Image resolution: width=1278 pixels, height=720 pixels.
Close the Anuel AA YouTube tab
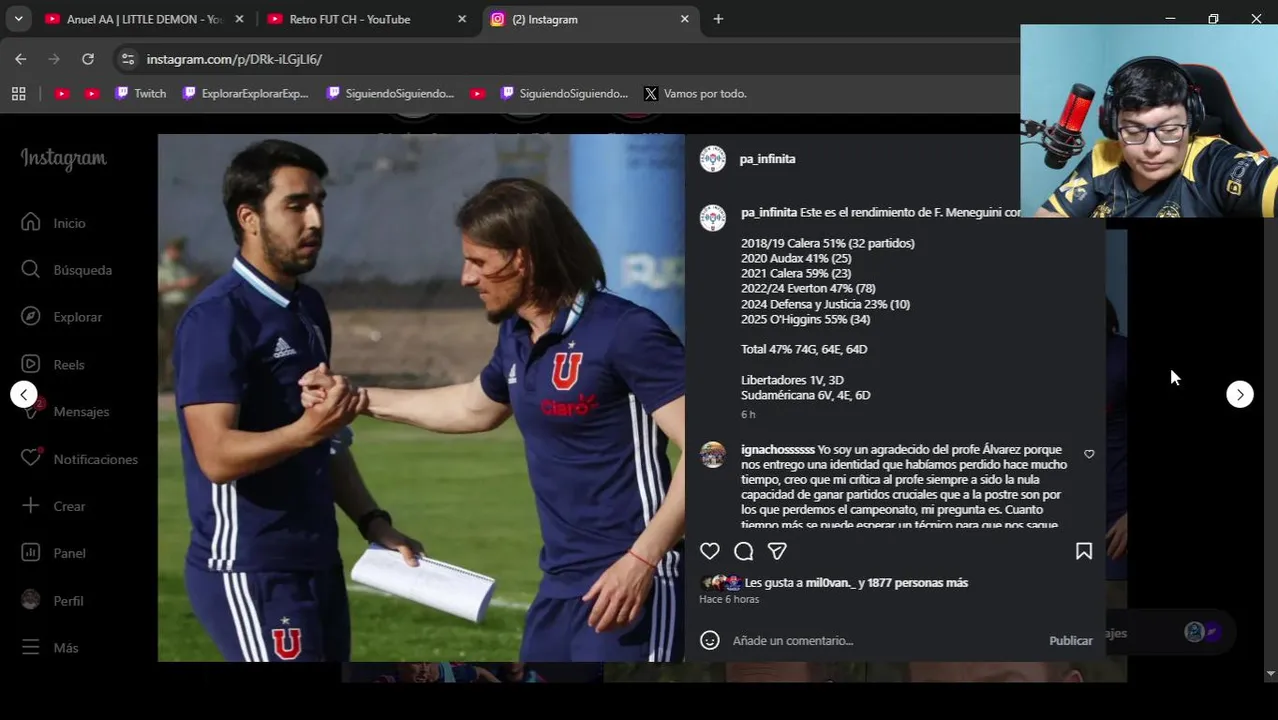[x=239, y=19]
